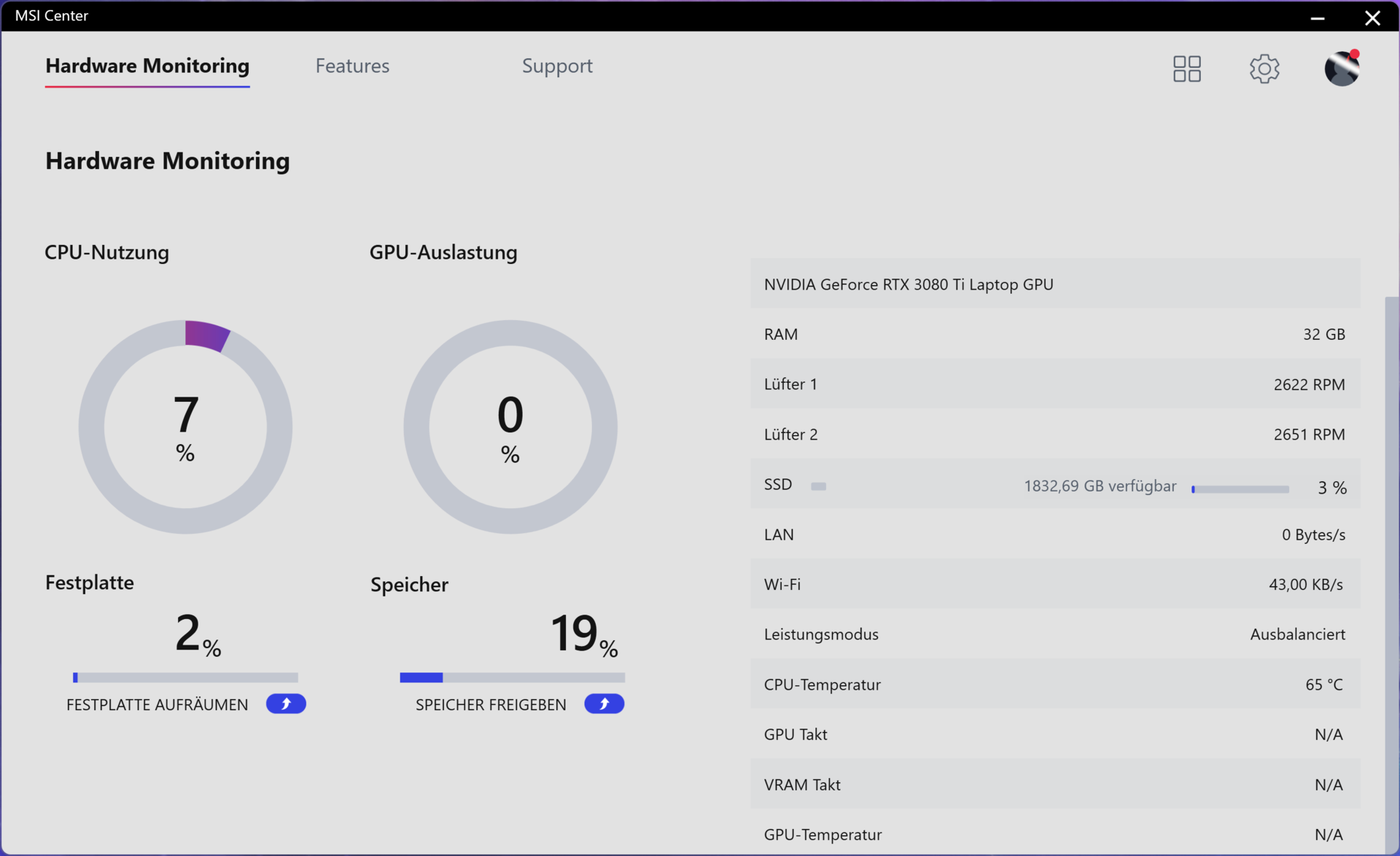Viewport: 1400px width, 856px height.
Task: Select the Hardware Monitoring tab
Action: pyautogui.click(x=147, y=66)
